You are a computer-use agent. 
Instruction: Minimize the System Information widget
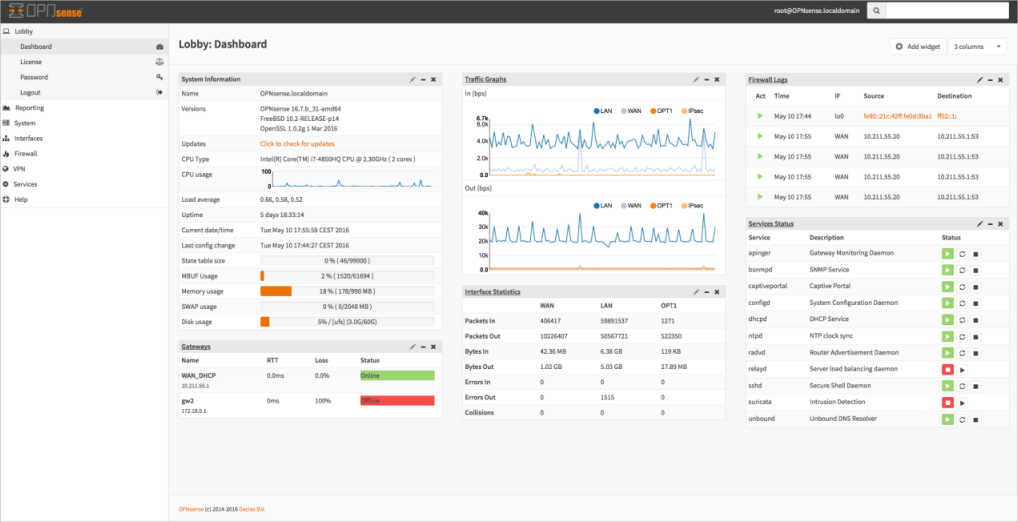(x=423, y=79)
